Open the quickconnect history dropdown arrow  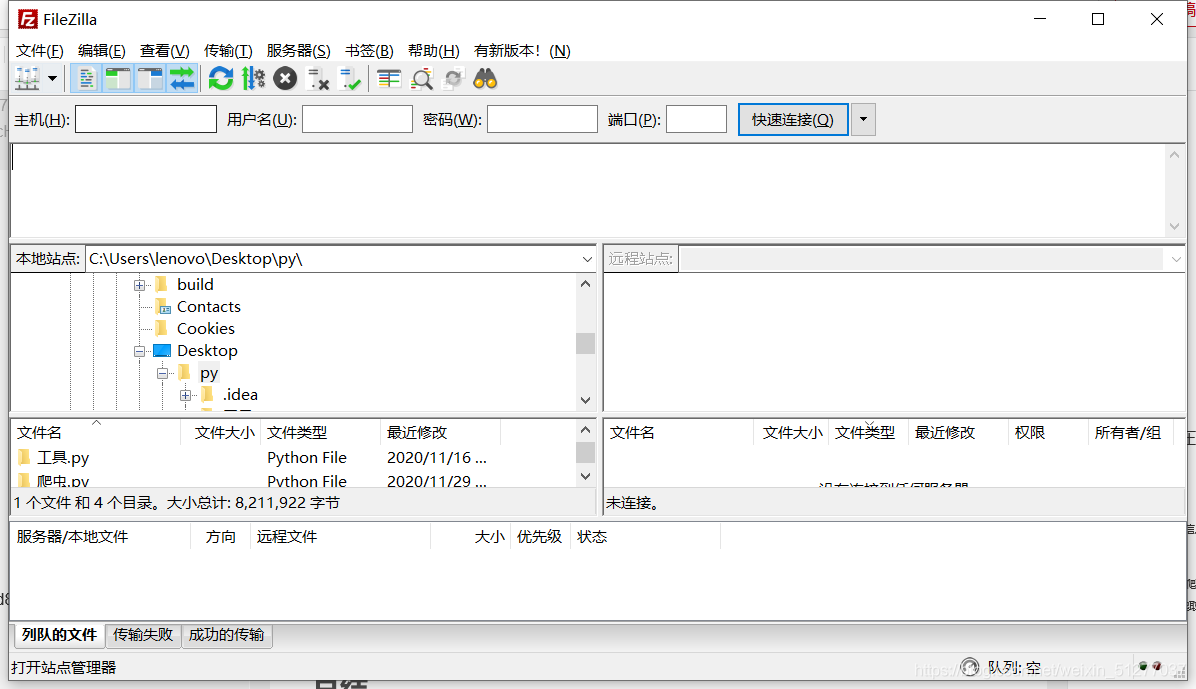pos(863,120)
